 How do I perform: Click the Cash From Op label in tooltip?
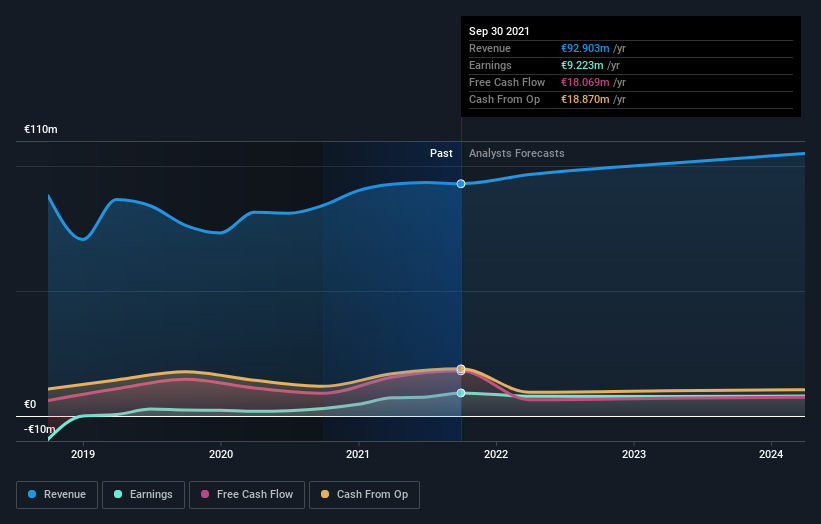pyautogui.click(x=504, y=99)
